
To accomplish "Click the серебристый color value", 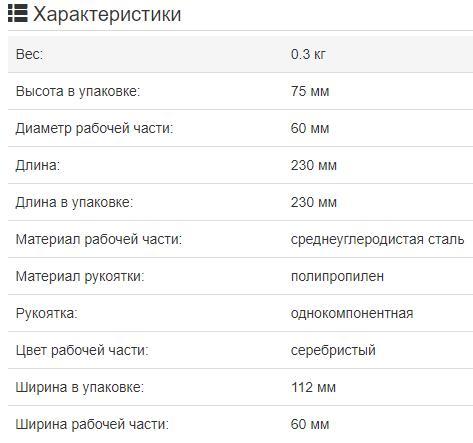I will pyautogui.click(x=333, y=350).
